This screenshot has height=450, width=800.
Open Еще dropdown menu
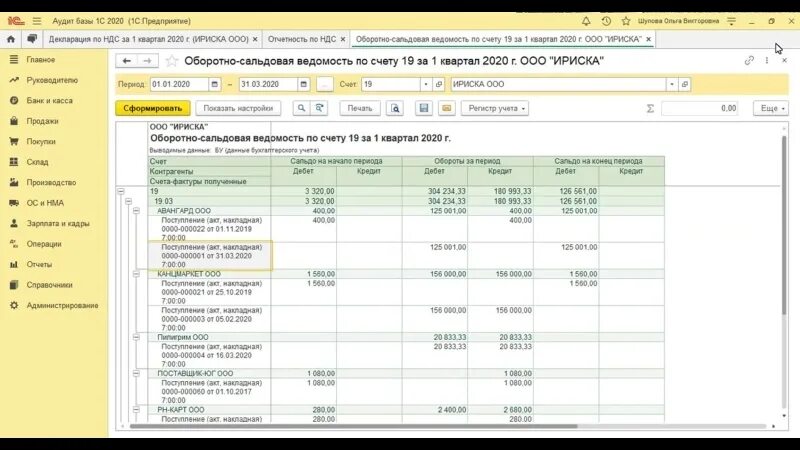771,108
